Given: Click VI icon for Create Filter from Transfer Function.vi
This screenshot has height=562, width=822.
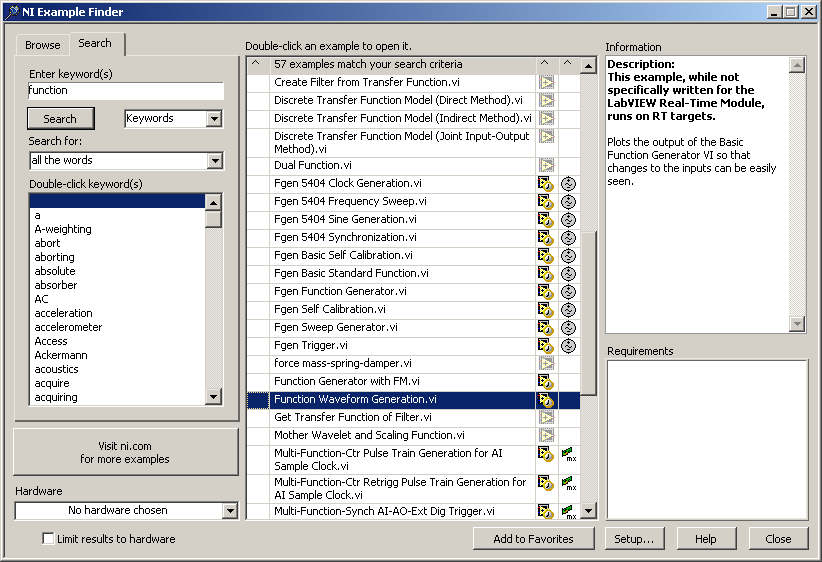Looking at the screenshot, I should tap(546, 83).
